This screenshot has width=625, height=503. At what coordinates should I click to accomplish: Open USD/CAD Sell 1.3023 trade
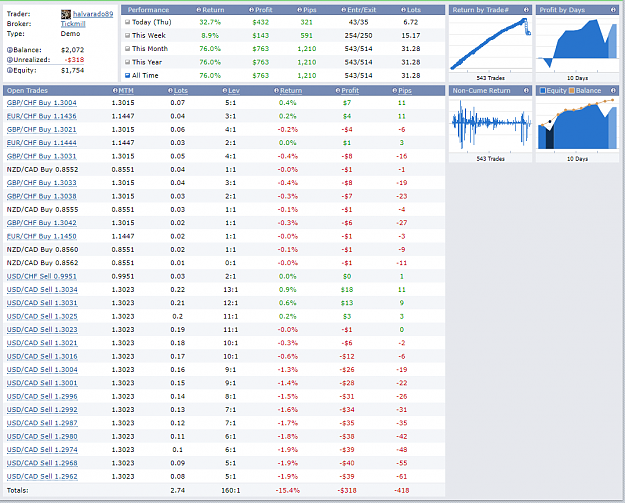click(x=42, y=330)
